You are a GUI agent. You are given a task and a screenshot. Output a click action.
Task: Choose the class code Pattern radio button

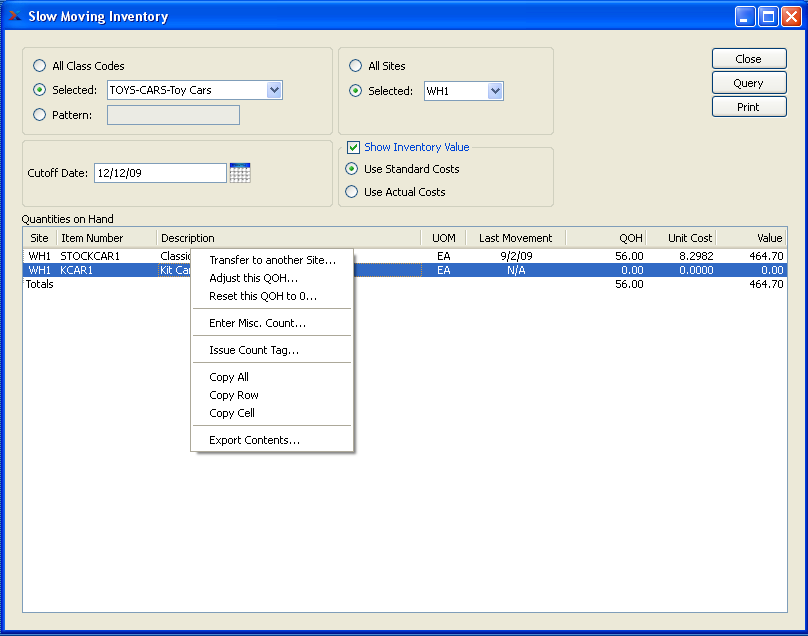click(40, 115)
